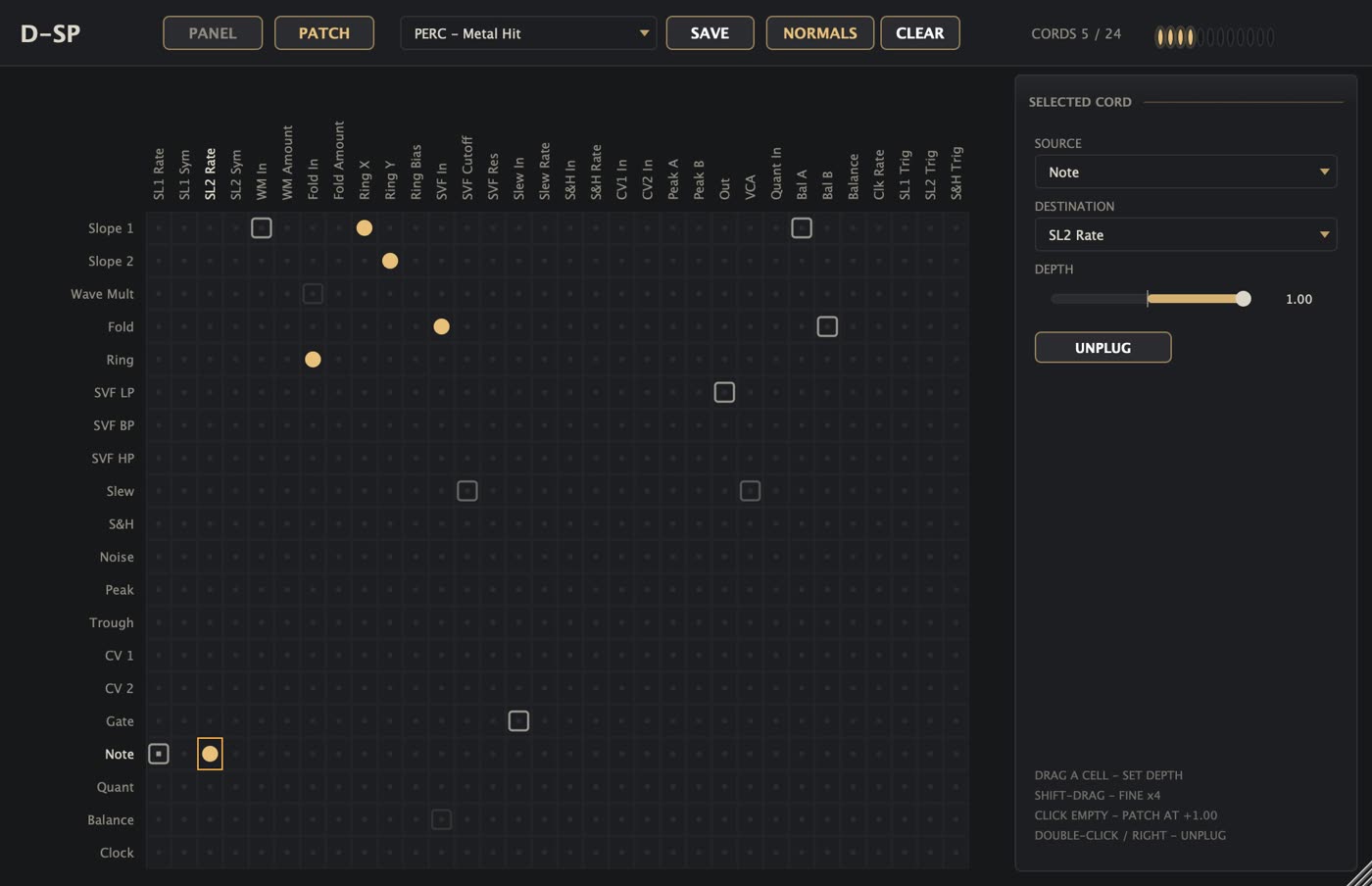This screenshot has height=886, width=1372.
Task: Click the Quant row label
Action: click(116, 787)
